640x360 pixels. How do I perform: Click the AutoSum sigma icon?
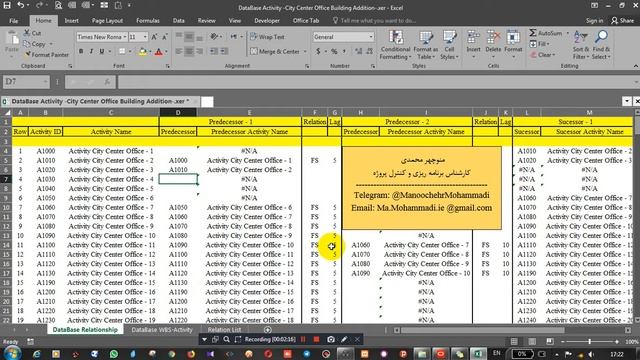point(533,33)
